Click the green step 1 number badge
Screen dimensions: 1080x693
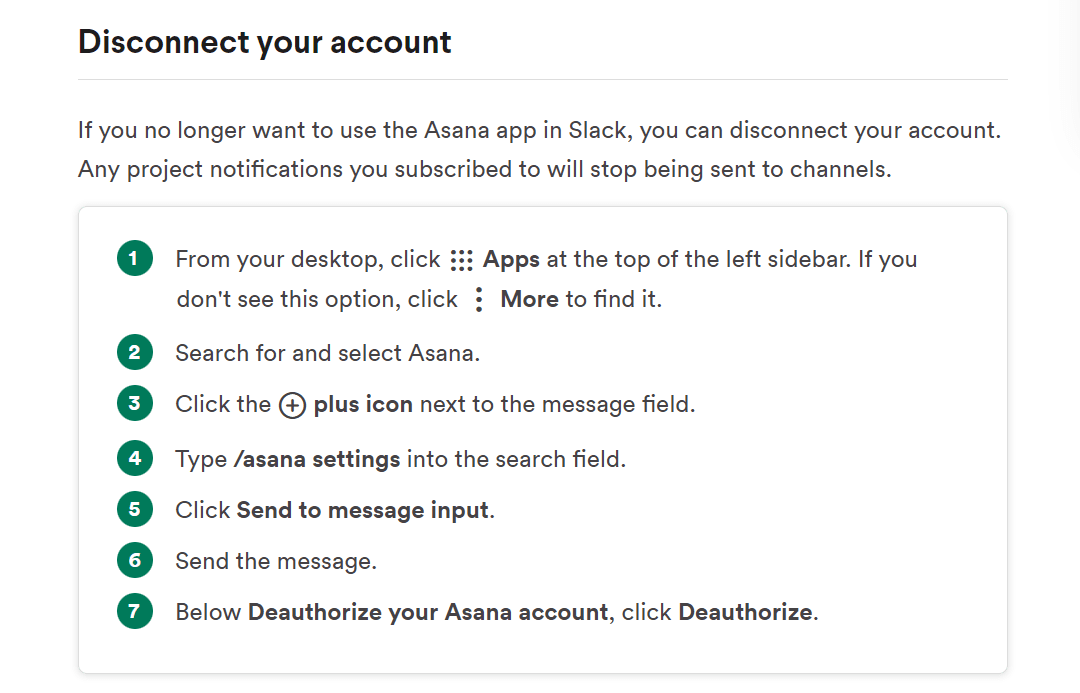click(x=134, y=259)
